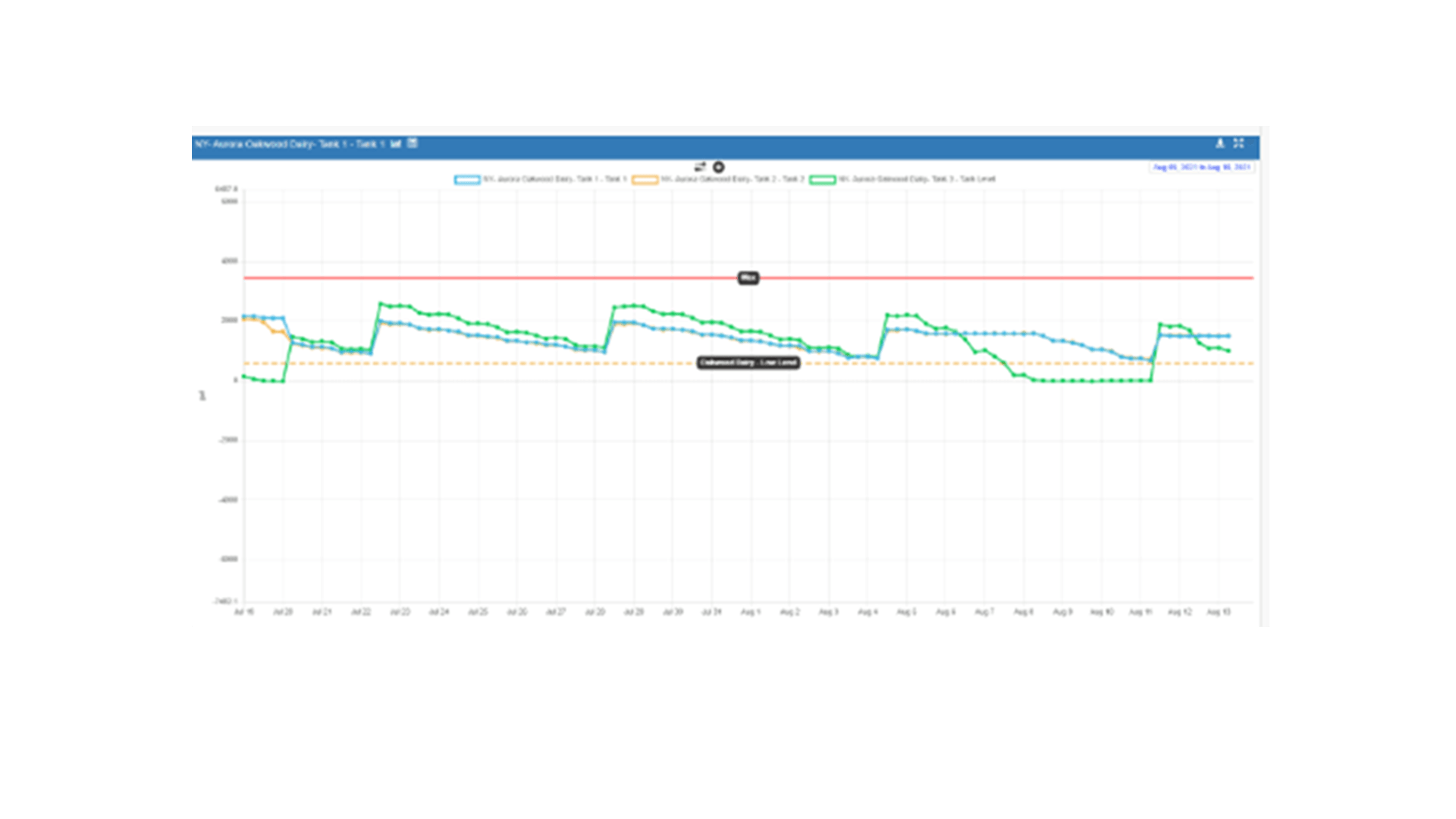Image resolution: width=1456 pixels, height=819 pixels.
Task: Click the table view icon in header
Action: tap(412, 143)
